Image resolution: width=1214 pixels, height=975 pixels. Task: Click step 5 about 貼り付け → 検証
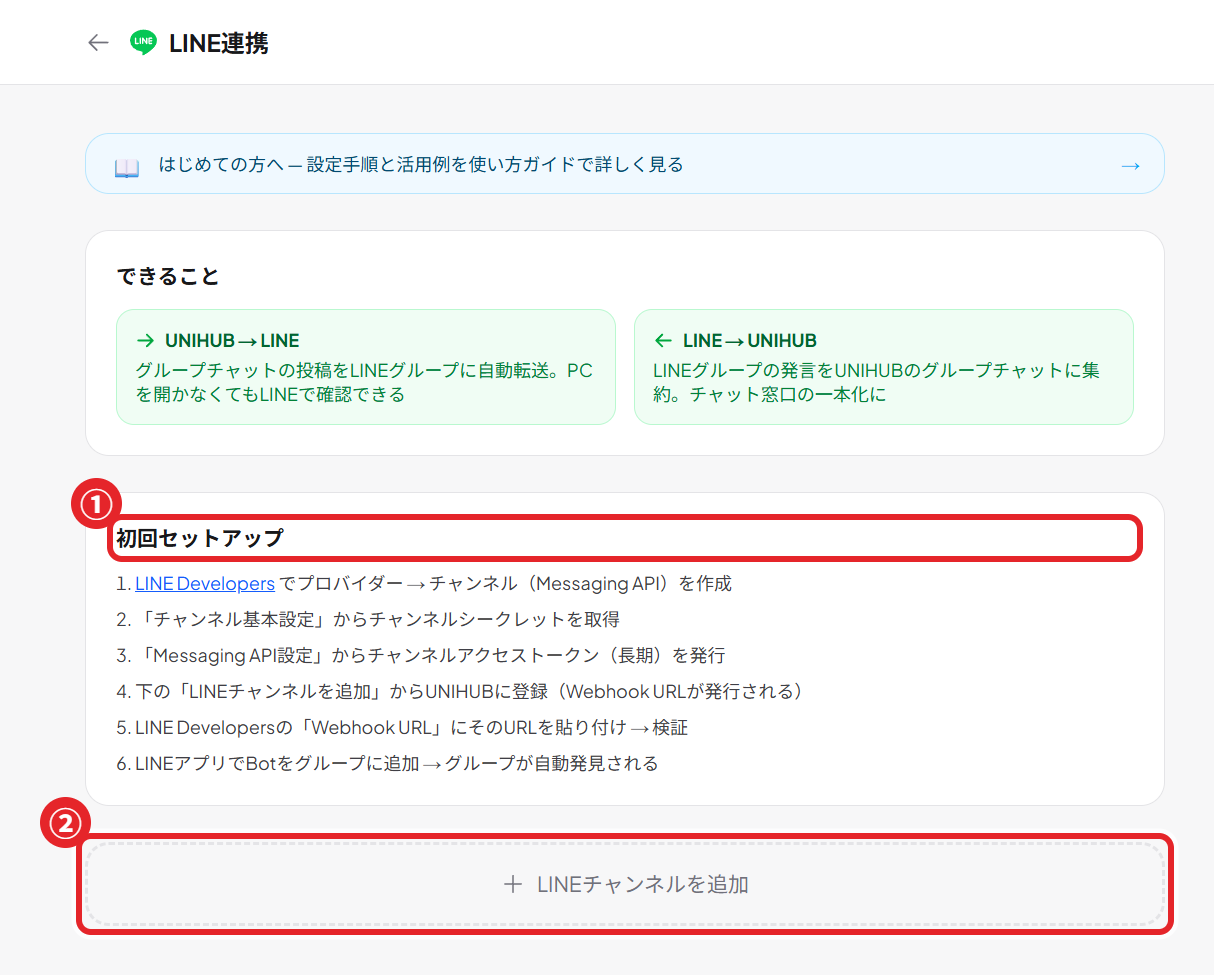point(402,727)
